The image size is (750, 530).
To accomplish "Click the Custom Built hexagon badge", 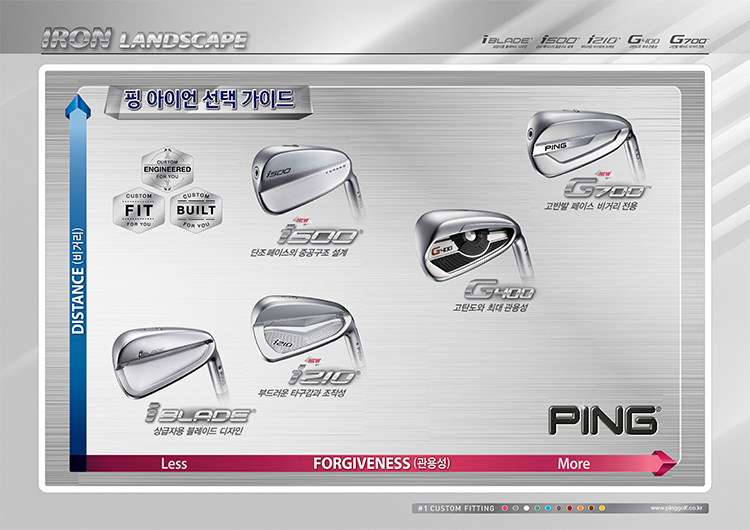I will (196, 209).
